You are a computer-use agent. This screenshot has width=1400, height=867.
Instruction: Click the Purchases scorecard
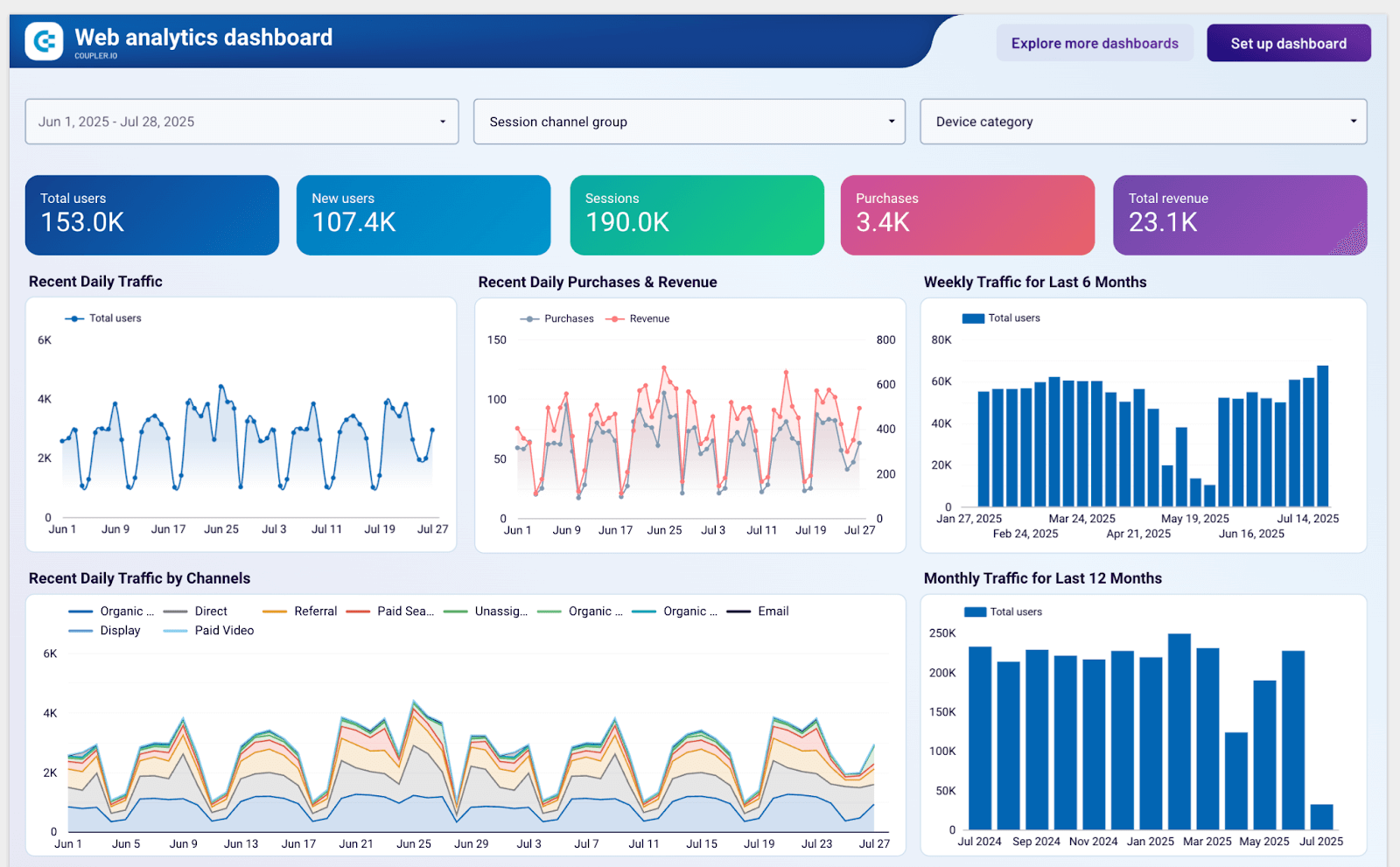pos(967,215)
